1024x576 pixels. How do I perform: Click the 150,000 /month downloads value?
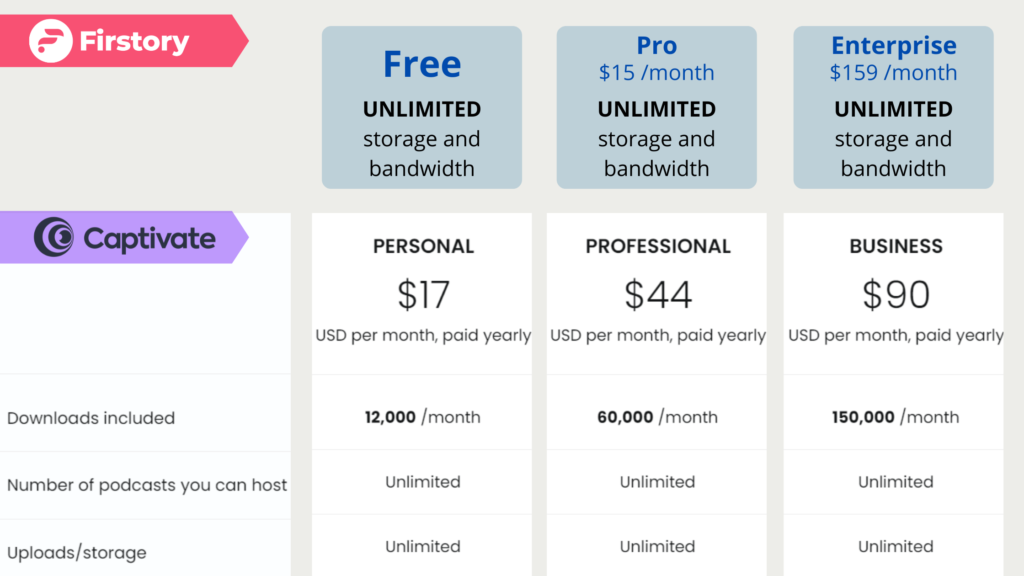[895, 417]
